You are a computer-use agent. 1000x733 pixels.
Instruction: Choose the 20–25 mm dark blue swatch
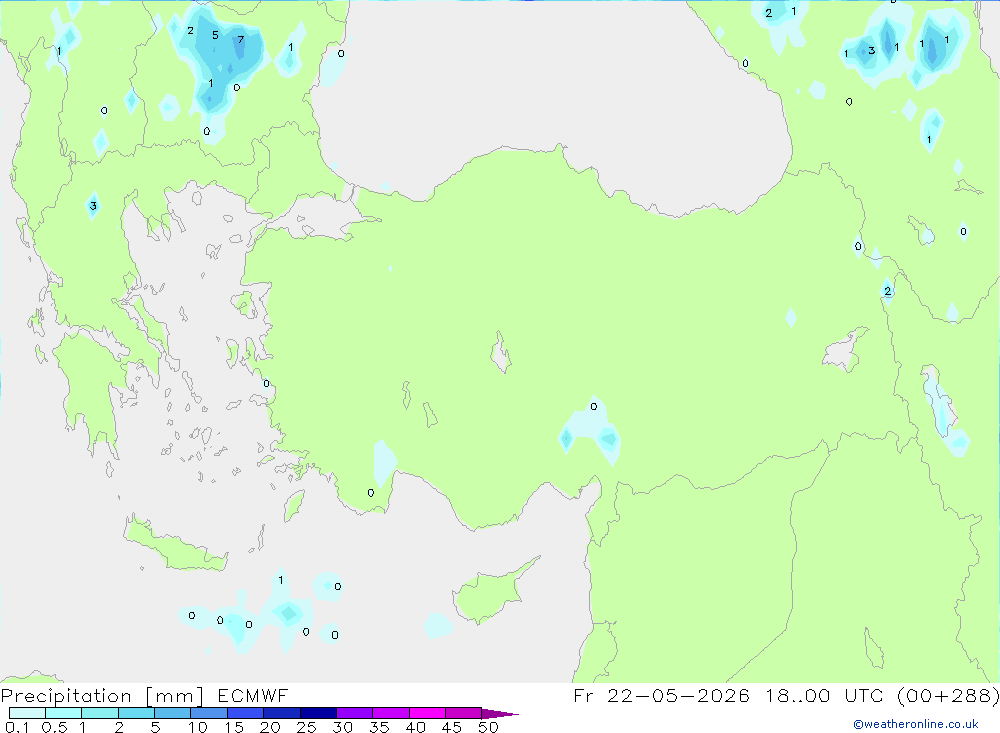pos(281,713)
